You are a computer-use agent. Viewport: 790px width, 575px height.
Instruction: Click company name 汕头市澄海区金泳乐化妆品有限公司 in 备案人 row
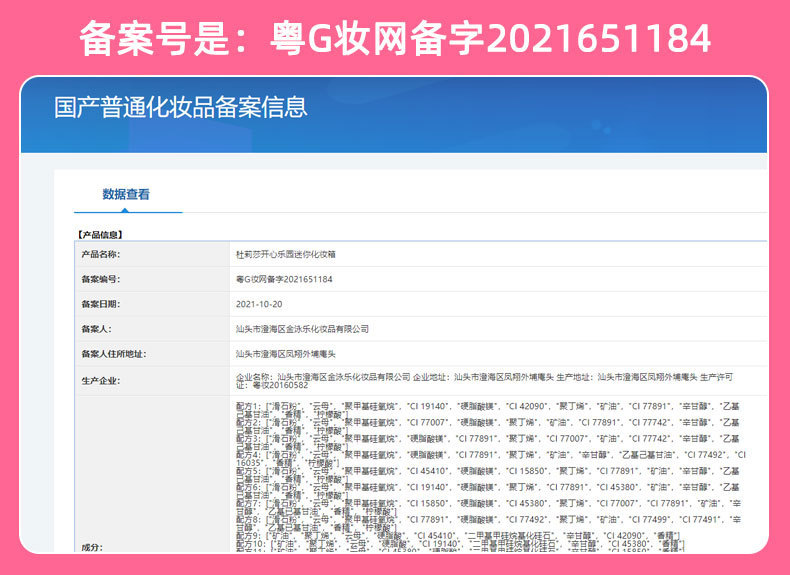point(302,329)
